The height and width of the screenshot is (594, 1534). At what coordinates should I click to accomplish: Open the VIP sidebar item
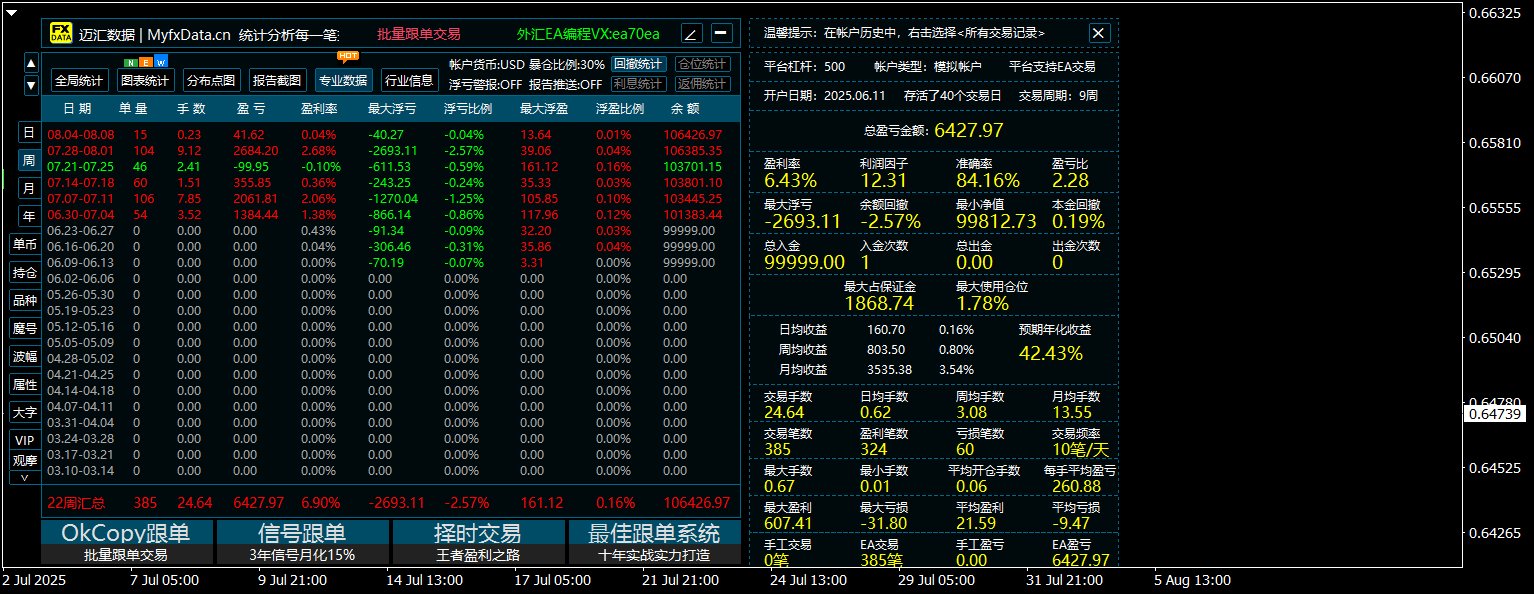click(x=25, y=441)
